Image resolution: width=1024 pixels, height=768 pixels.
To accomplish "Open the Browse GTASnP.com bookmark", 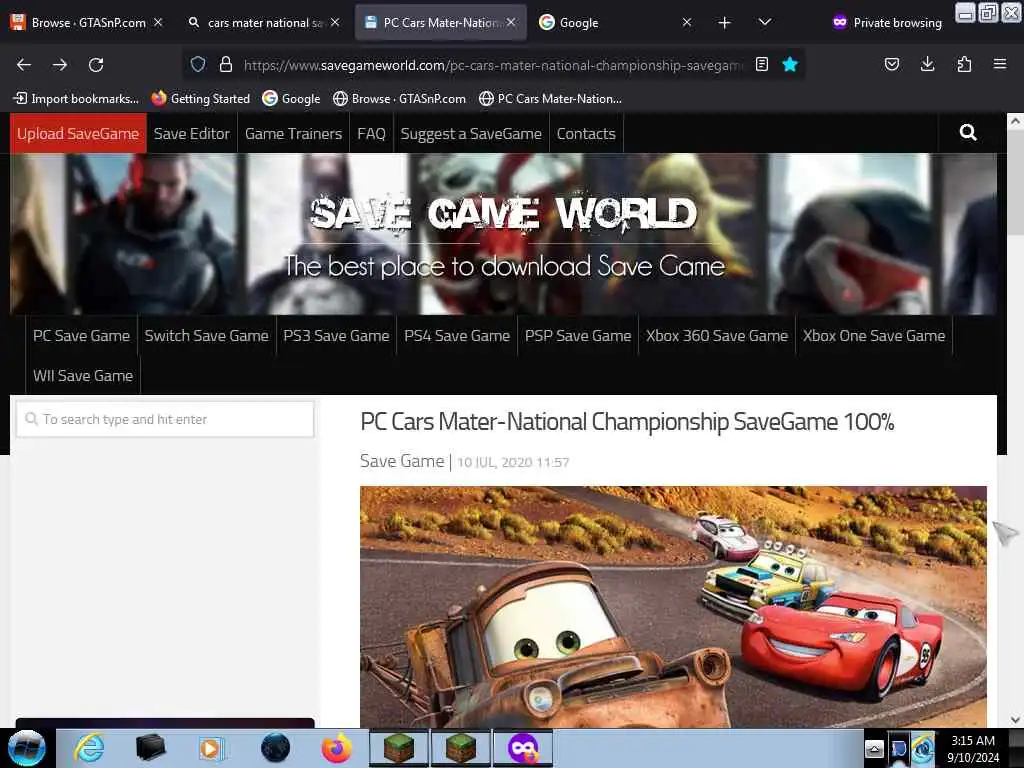I will (399, 99).
